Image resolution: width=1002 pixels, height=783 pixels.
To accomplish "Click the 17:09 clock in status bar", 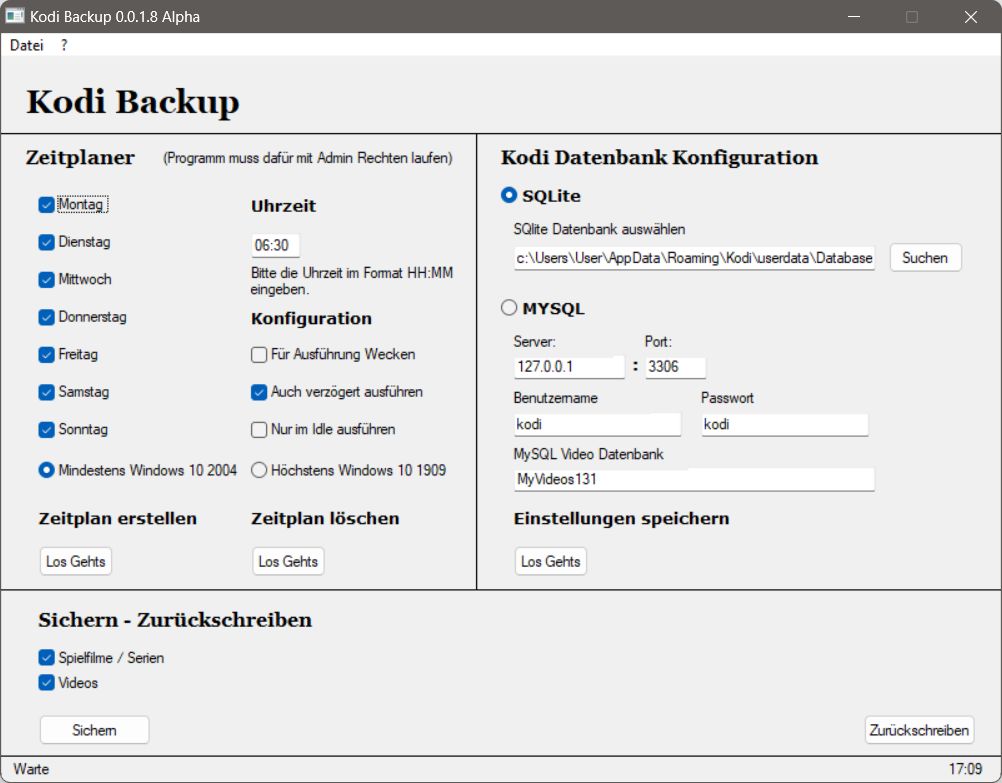I will [x=966, y=769].
